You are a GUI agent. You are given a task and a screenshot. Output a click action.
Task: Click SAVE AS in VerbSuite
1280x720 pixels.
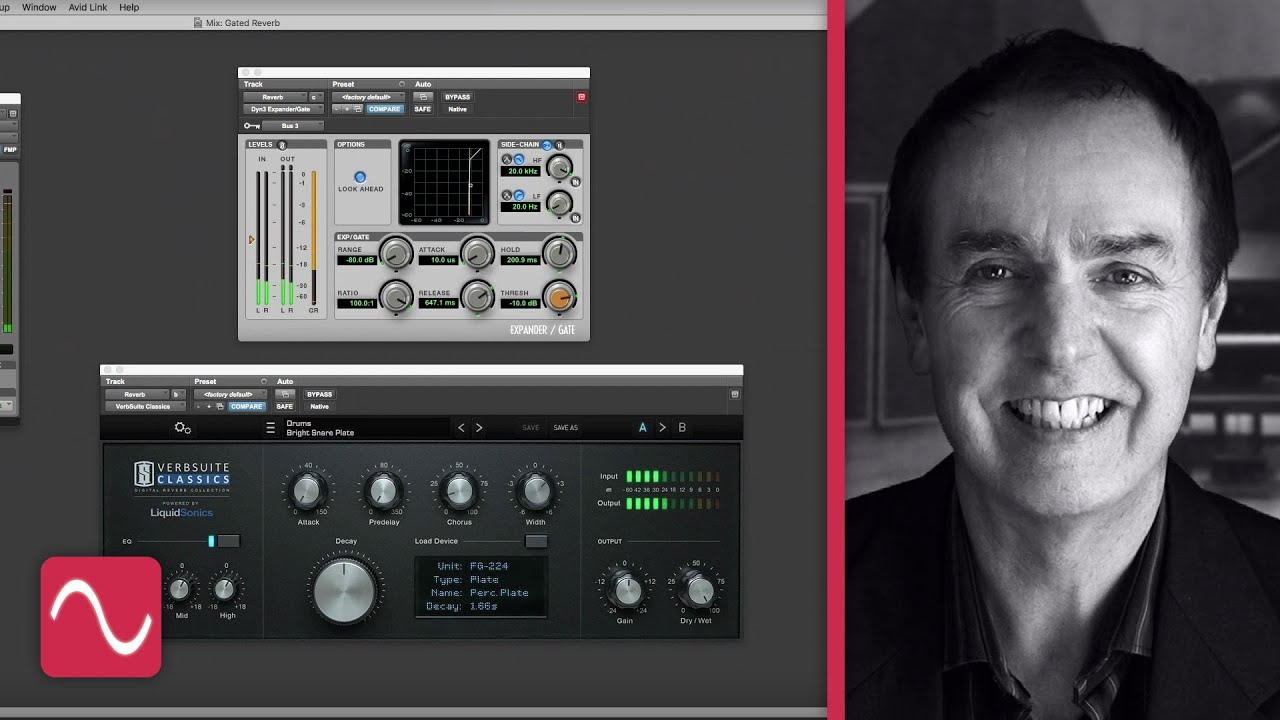[x=565, y=427]
